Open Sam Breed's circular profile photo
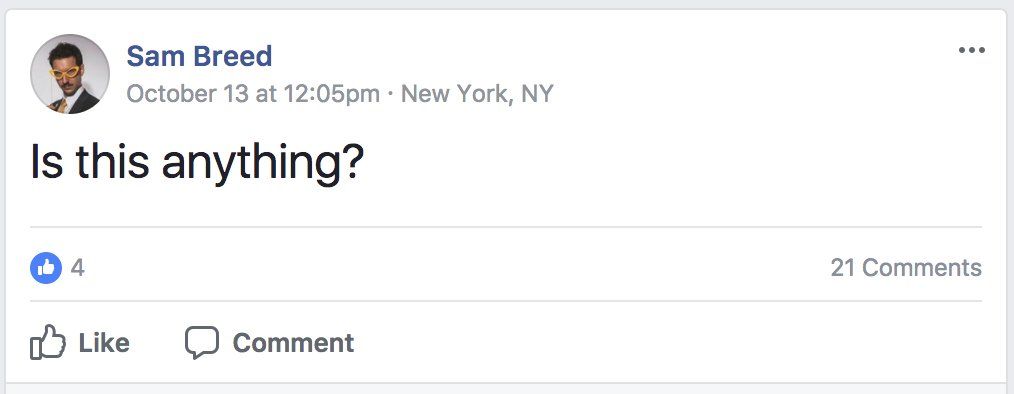This screenshot has height=394, width=1014. (70, 74)
